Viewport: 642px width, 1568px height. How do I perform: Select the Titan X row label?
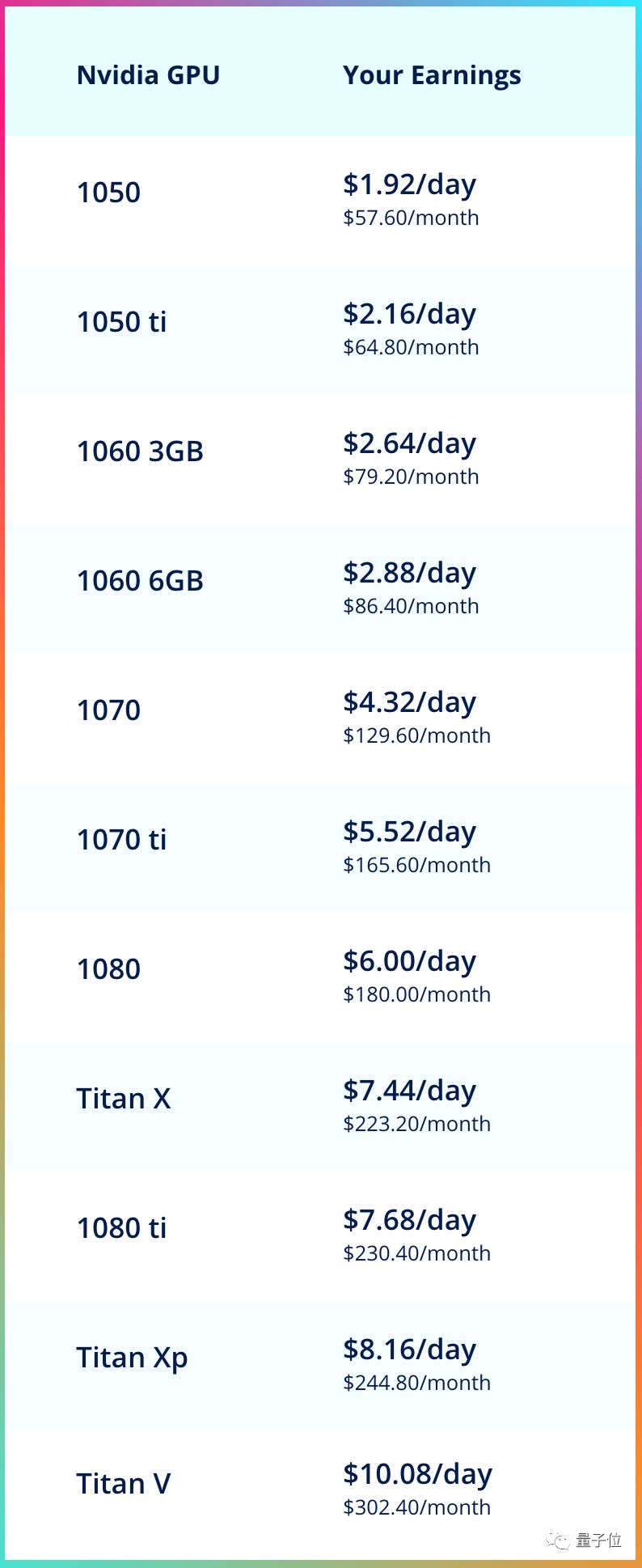pos(124,1099)
